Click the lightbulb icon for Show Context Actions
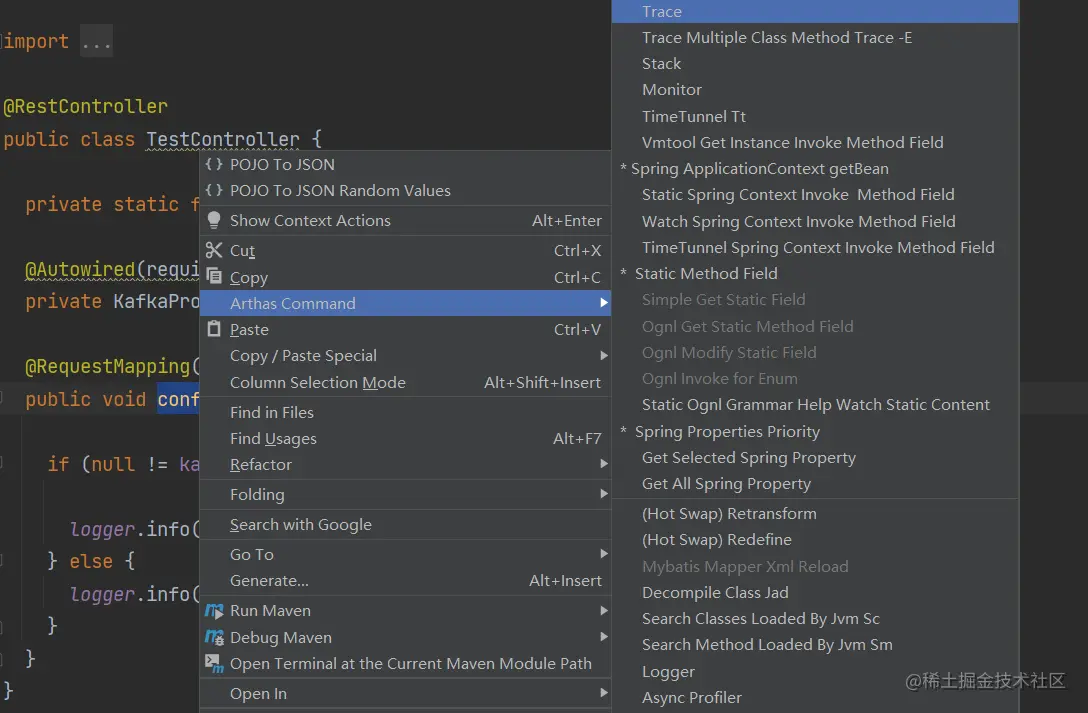The height and width of the screenshot is (713, 1088). [214, 220]
